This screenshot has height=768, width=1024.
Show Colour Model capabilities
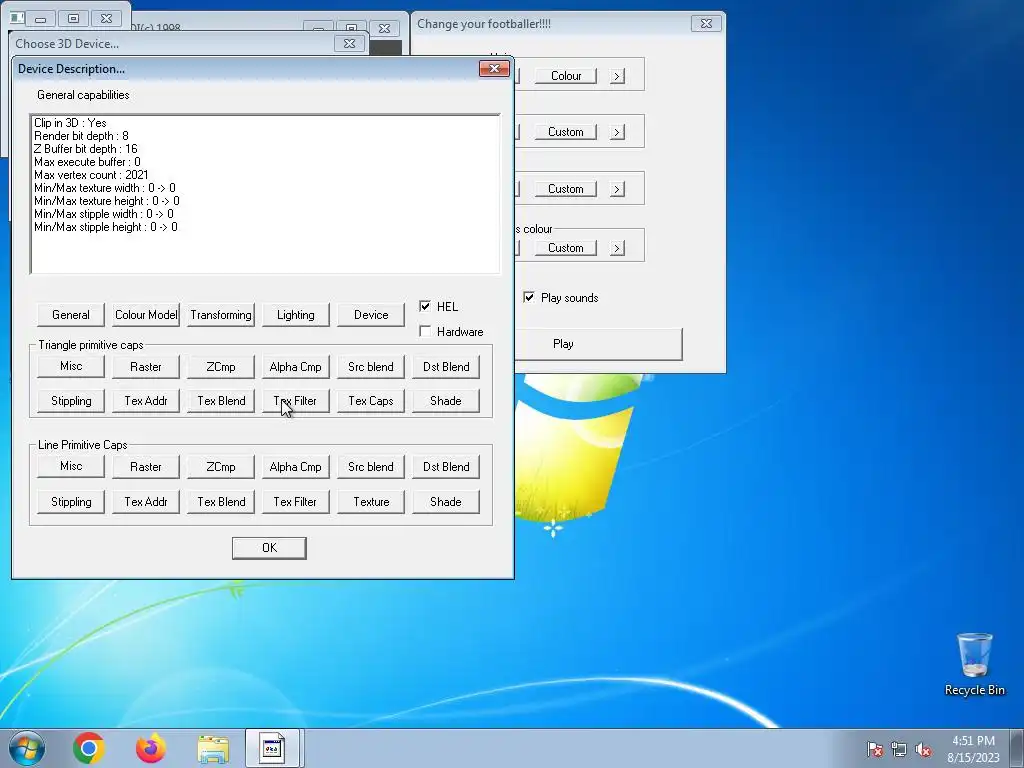[146, 315]
